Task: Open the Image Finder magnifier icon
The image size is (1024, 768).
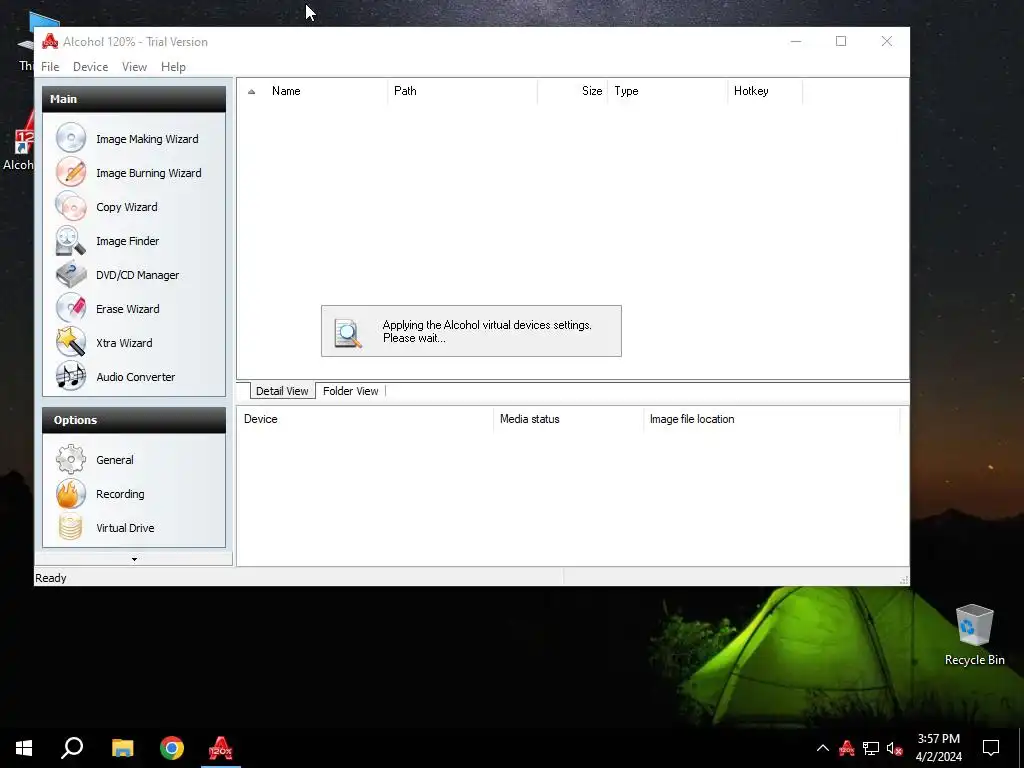Action: (x=71, y=240)
